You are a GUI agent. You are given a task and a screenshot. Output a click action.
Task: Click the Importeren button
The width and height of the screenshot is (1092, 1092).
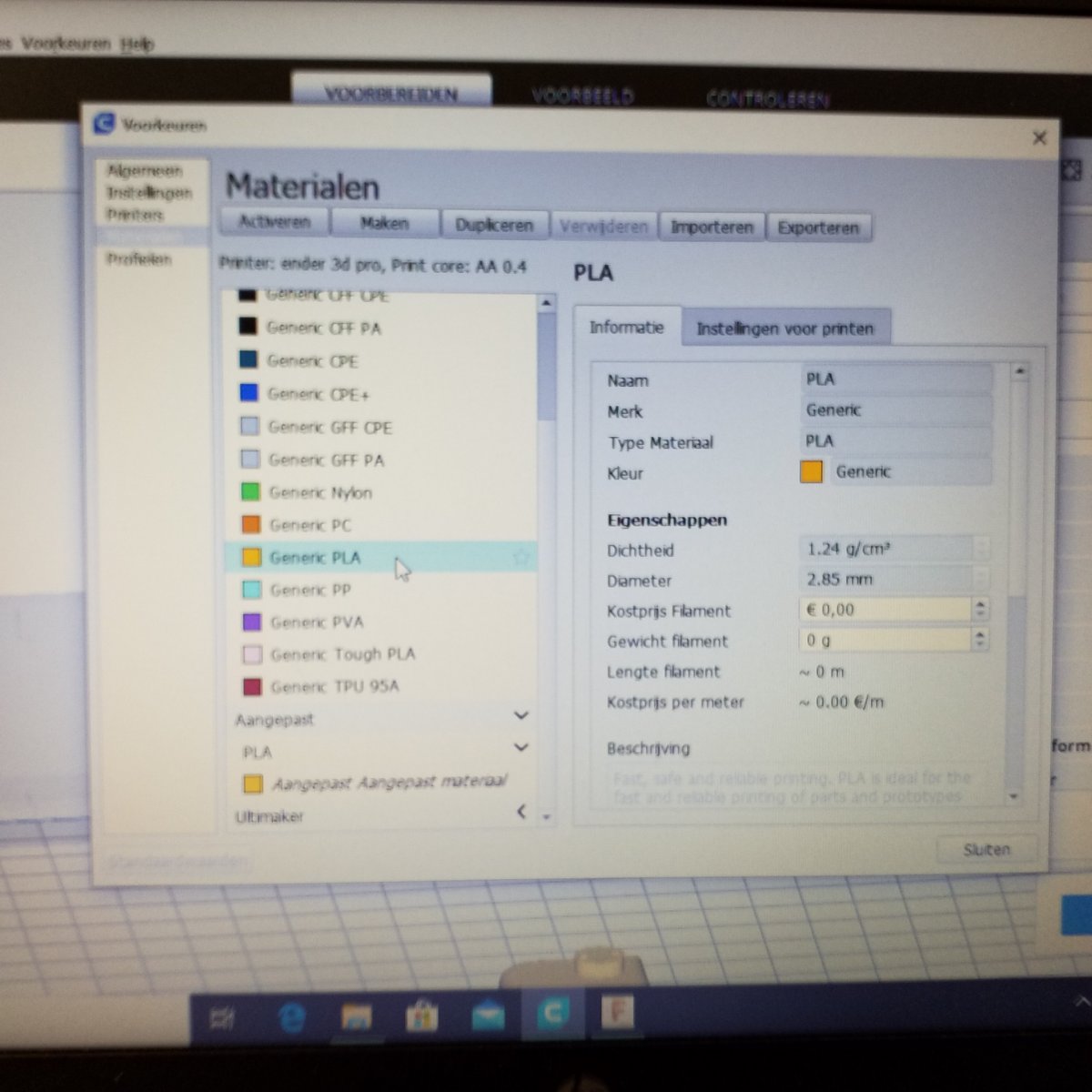pyautogui.click(x=712, y=227)
